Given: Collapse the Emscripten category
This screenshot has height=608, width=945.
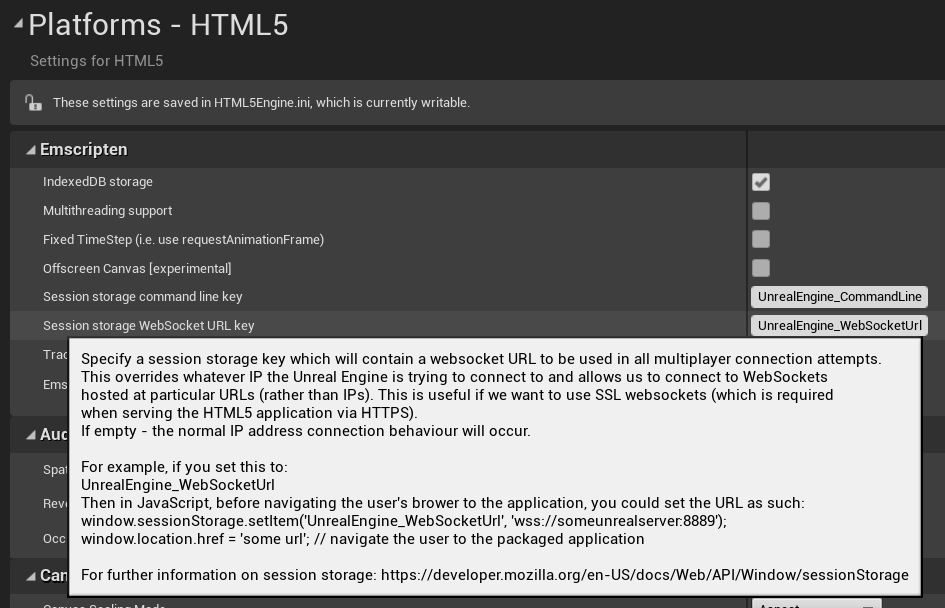Looking at the screenshot, I should click(x=31, y=150).
